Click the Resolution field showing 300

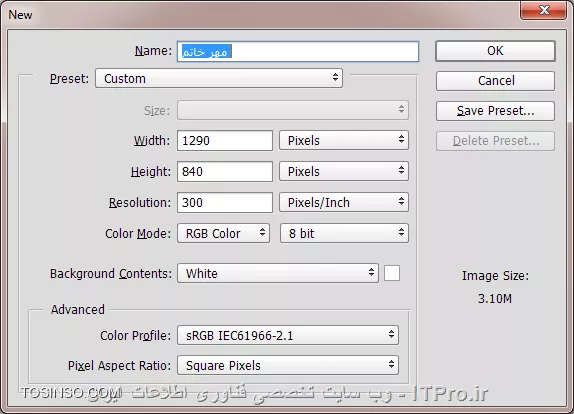(225, 202)
